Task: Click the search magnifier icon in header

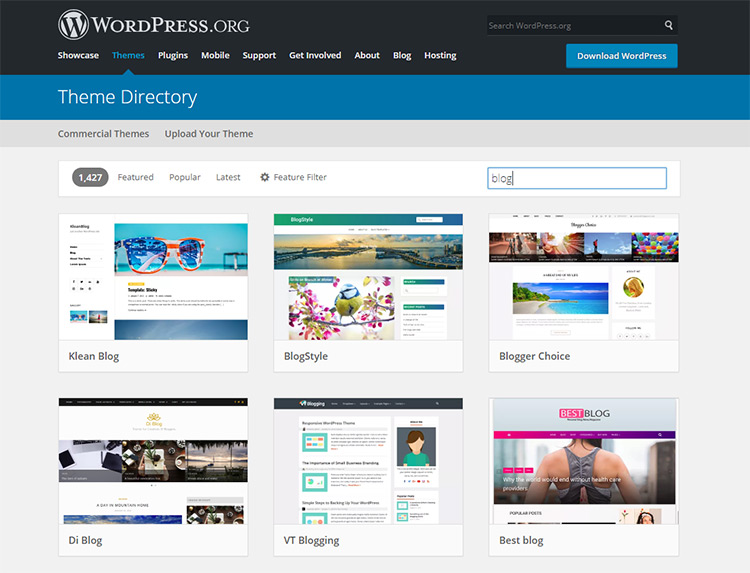Action: [669, 25]
